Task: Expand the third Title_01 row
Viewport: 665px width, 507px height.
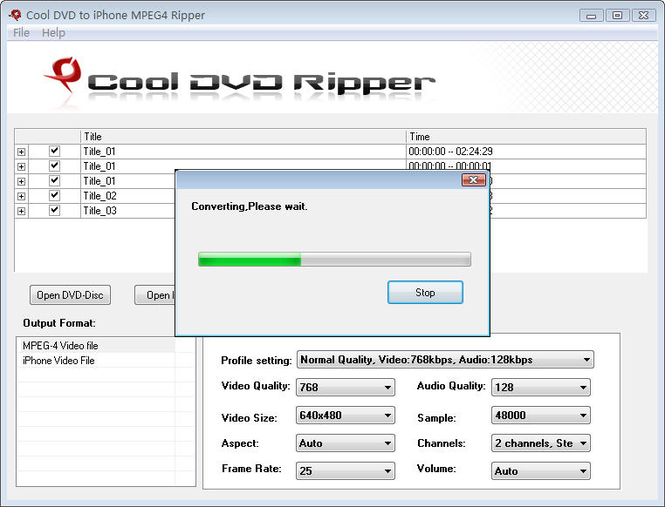Action: tap(21, 182)
